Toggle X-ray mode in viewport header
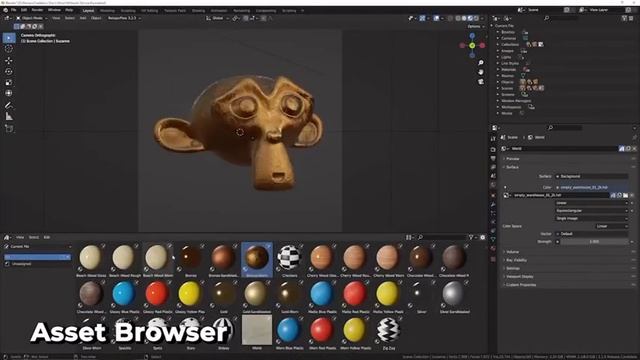Viewport: 640px width, 360px height. [451, 18]
